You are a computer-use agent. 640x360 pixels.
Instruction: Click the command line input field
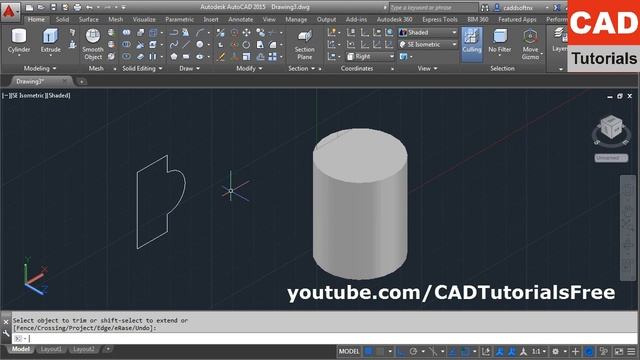pyautogui.click(x=325, y=338)
